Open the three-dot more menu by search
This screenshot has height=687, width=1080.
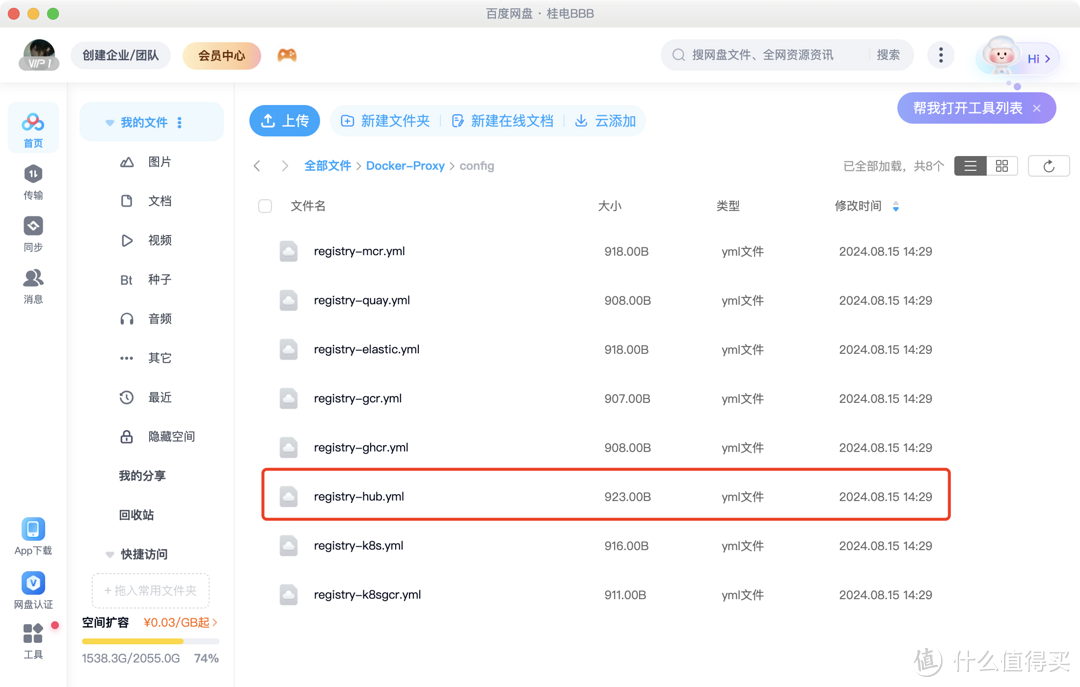click(940, 55)
